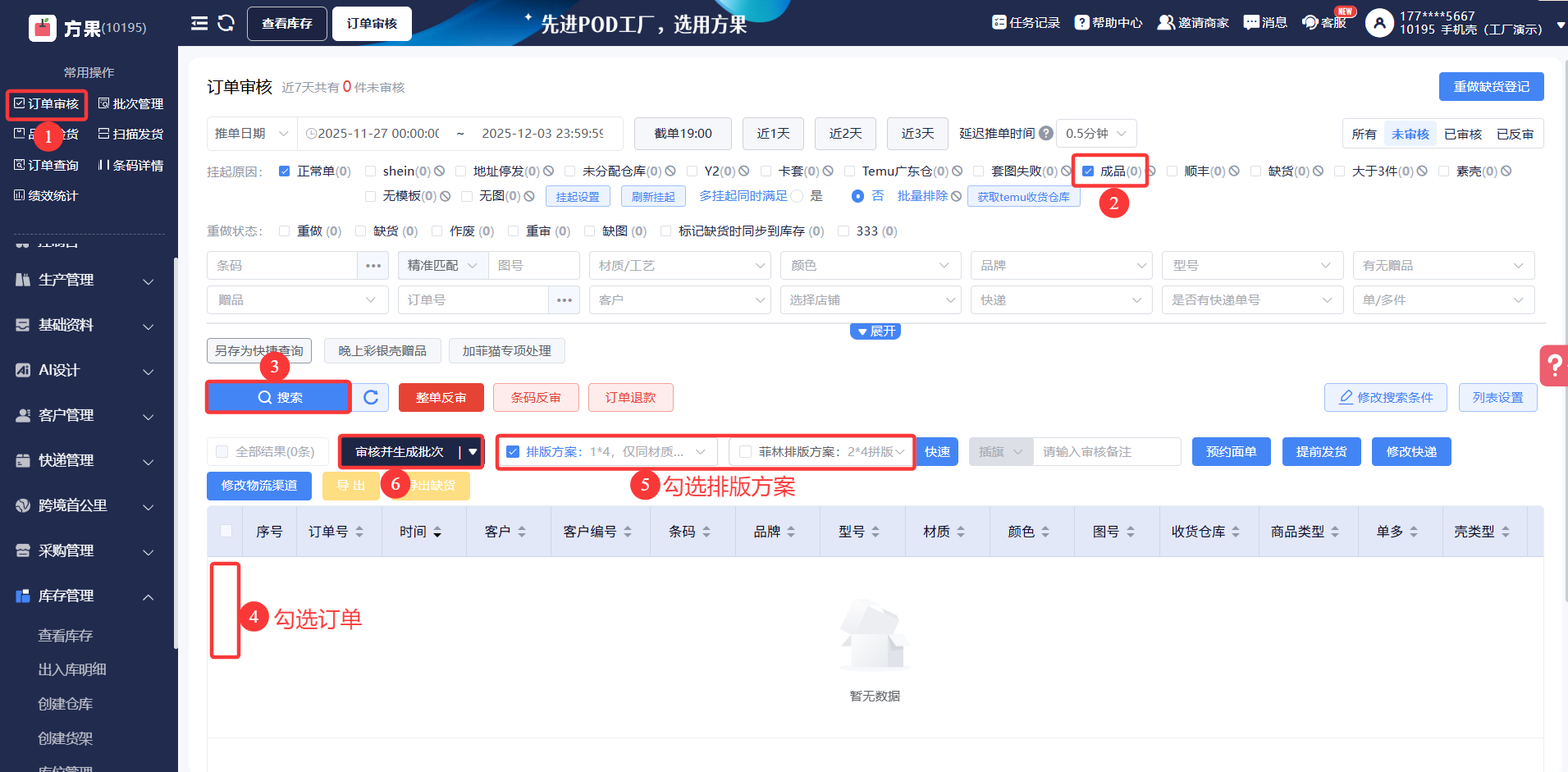Click the 重做缺货登记 button
1568x772 pixels.
pyautogui.click(x=1491, y=87)
